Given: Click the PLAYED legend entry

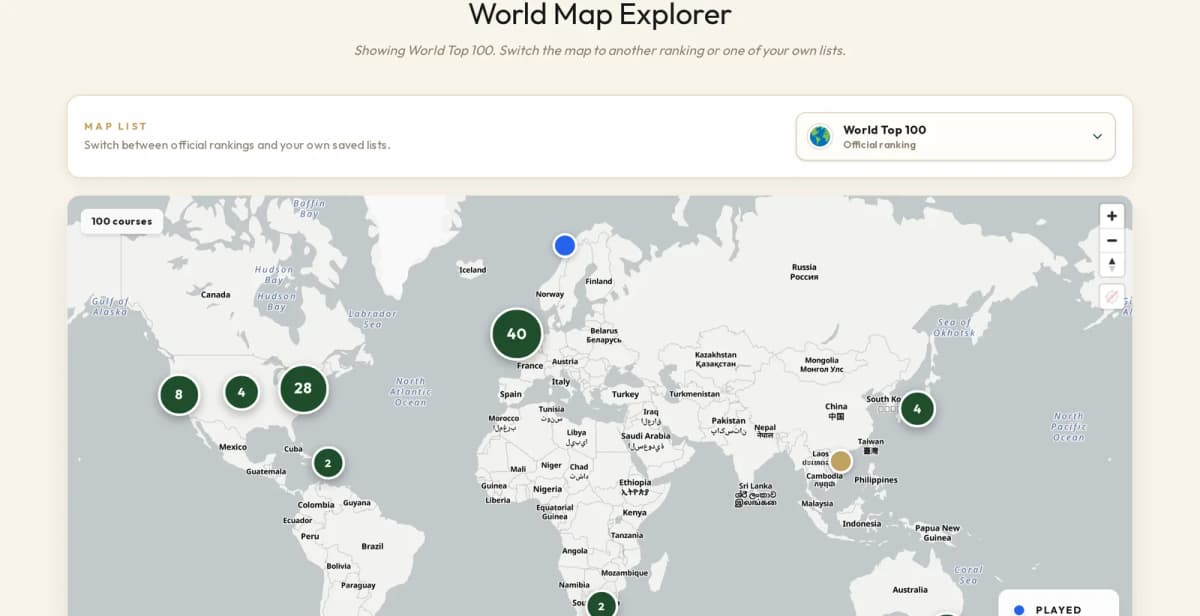Looking at the screenshot, I should (x=1047, y=609).
